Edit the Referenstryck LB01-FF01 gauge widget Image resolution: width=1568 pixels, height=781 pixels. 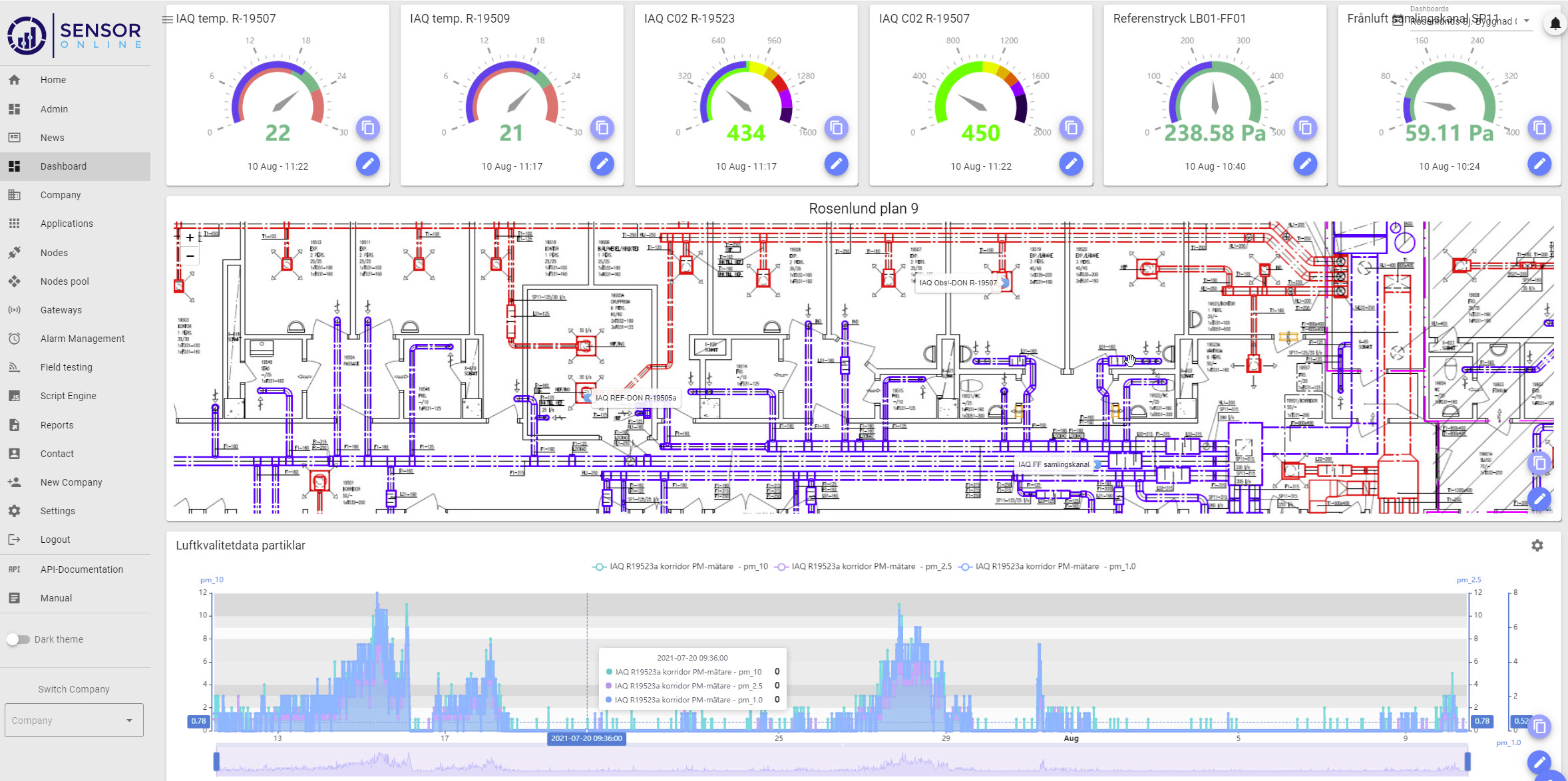[1305, 164]
